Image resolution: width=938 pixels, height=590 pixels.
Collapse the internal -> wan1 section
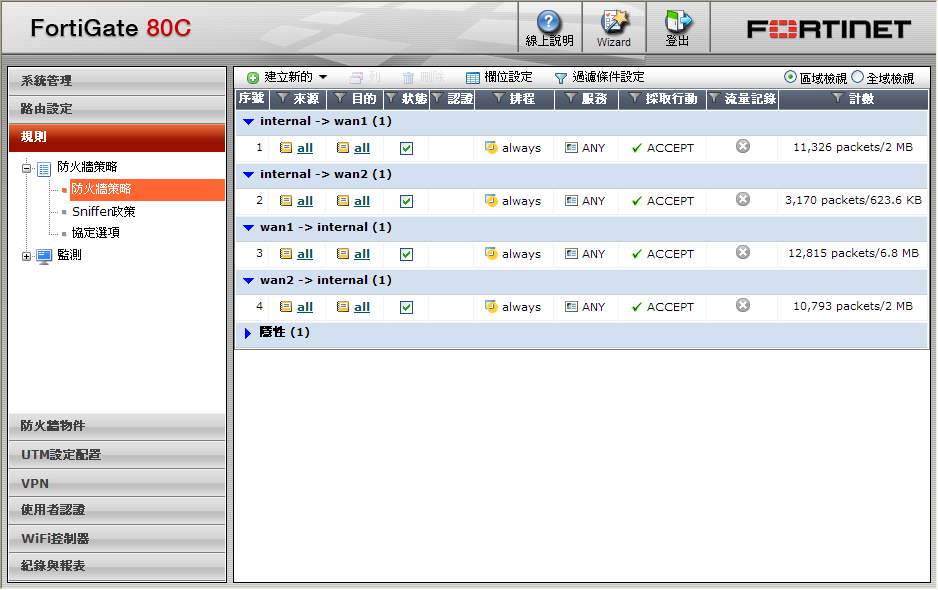pyautogui.click(x=249, y=122)
